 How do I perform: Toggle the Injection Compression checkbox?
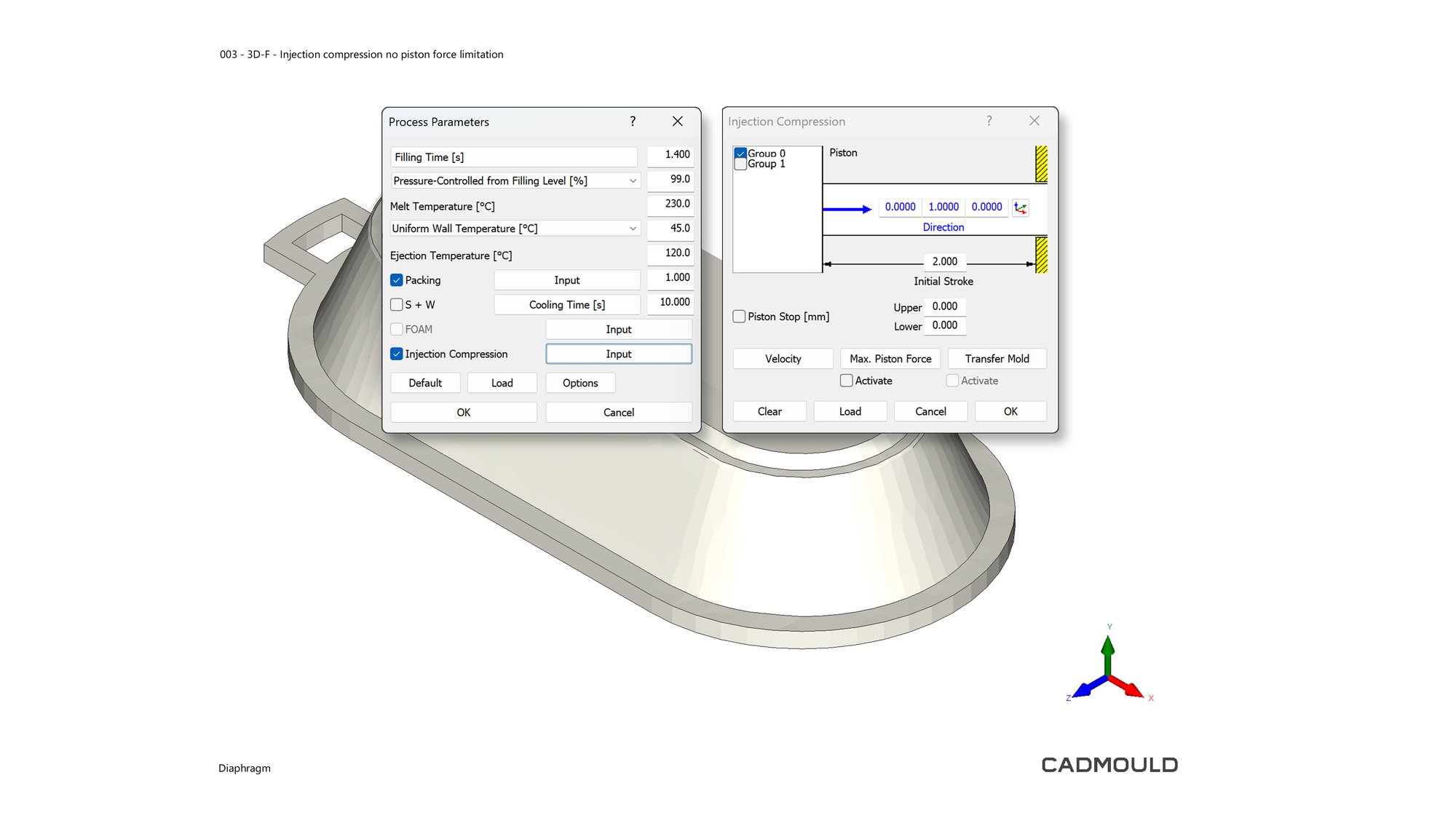(397, 354)
